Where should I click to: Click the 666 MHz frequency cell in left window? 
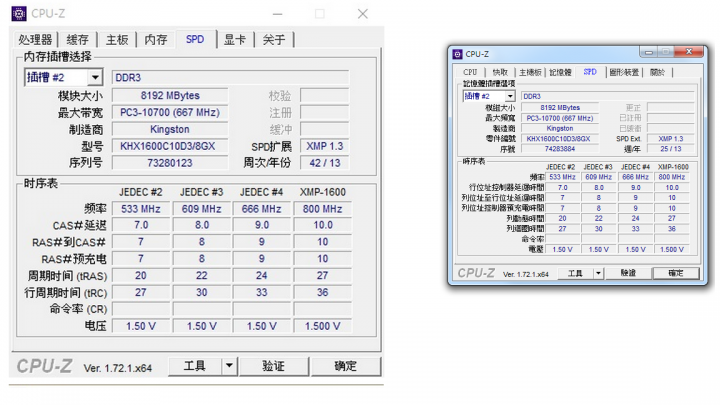[x=262, y=209]
